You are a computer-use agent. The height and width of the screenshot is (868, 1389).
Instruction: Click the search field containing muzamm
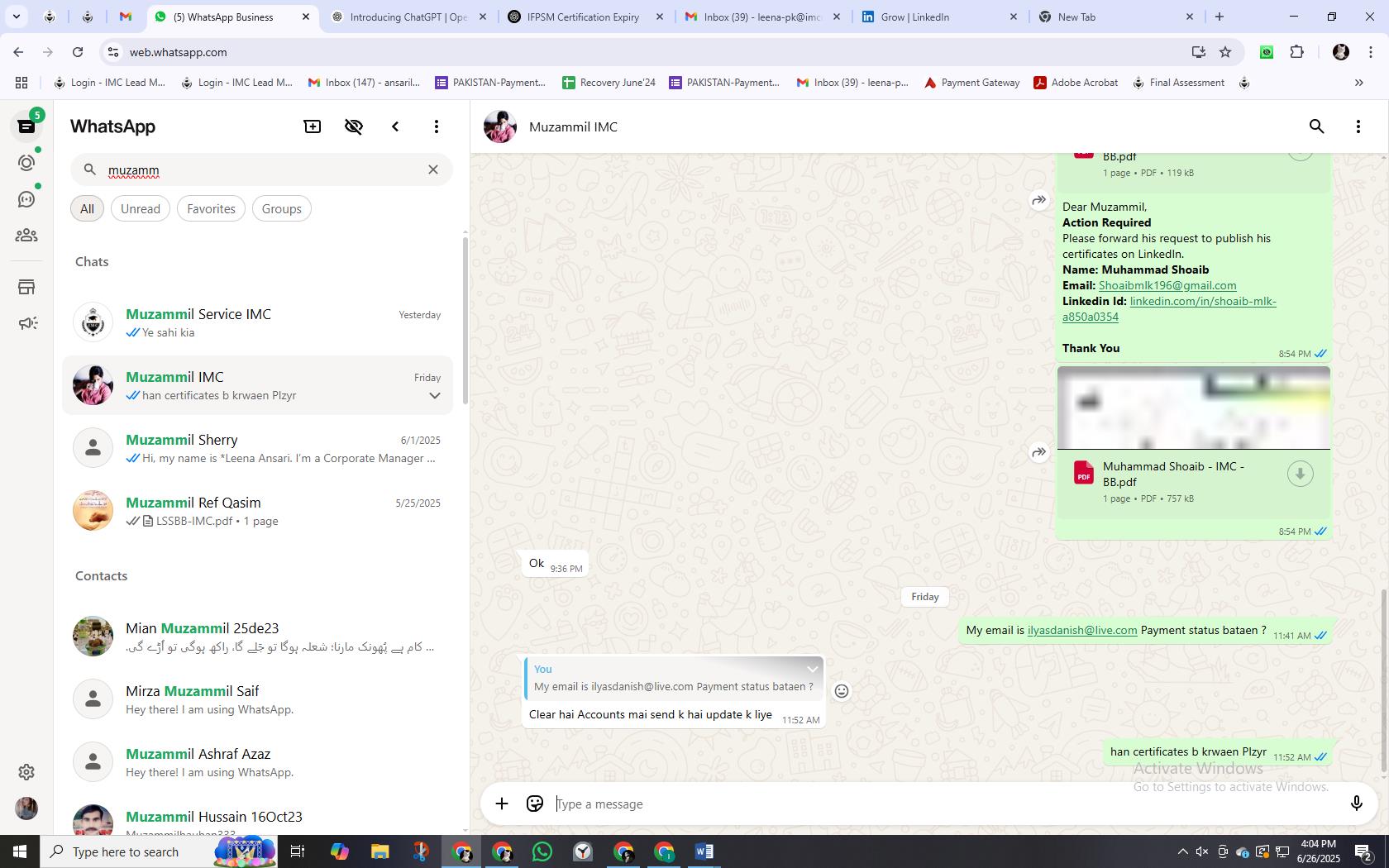261,169
